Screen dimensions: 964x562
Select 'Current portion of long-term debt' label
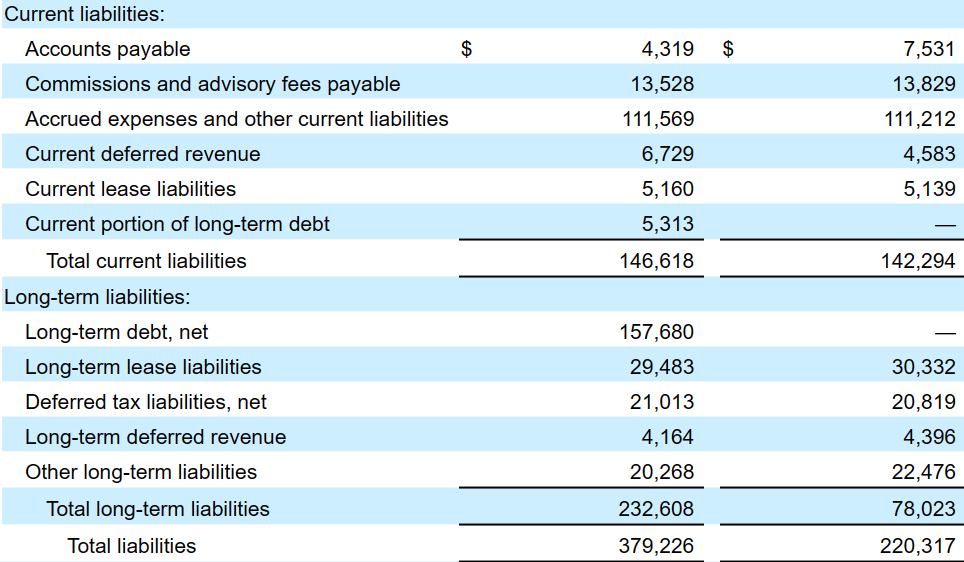click(177, 224)
